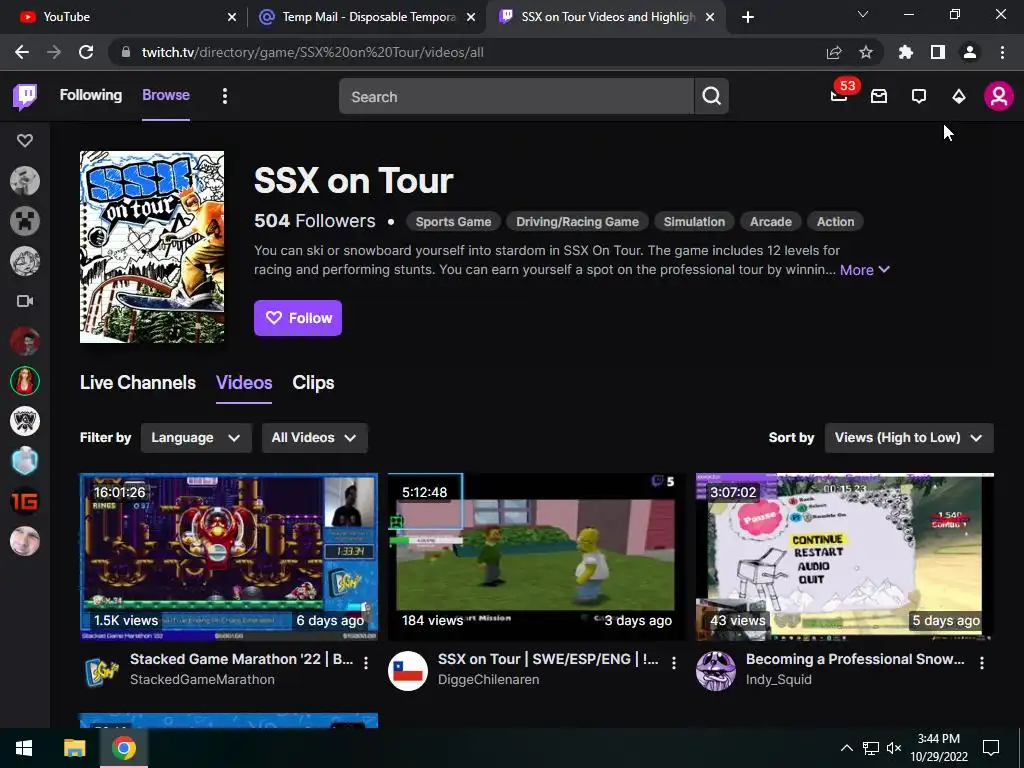Viewport: 1024px width, 768px height.
Task: Click the Arcade tag
Action: coord(771,222)
